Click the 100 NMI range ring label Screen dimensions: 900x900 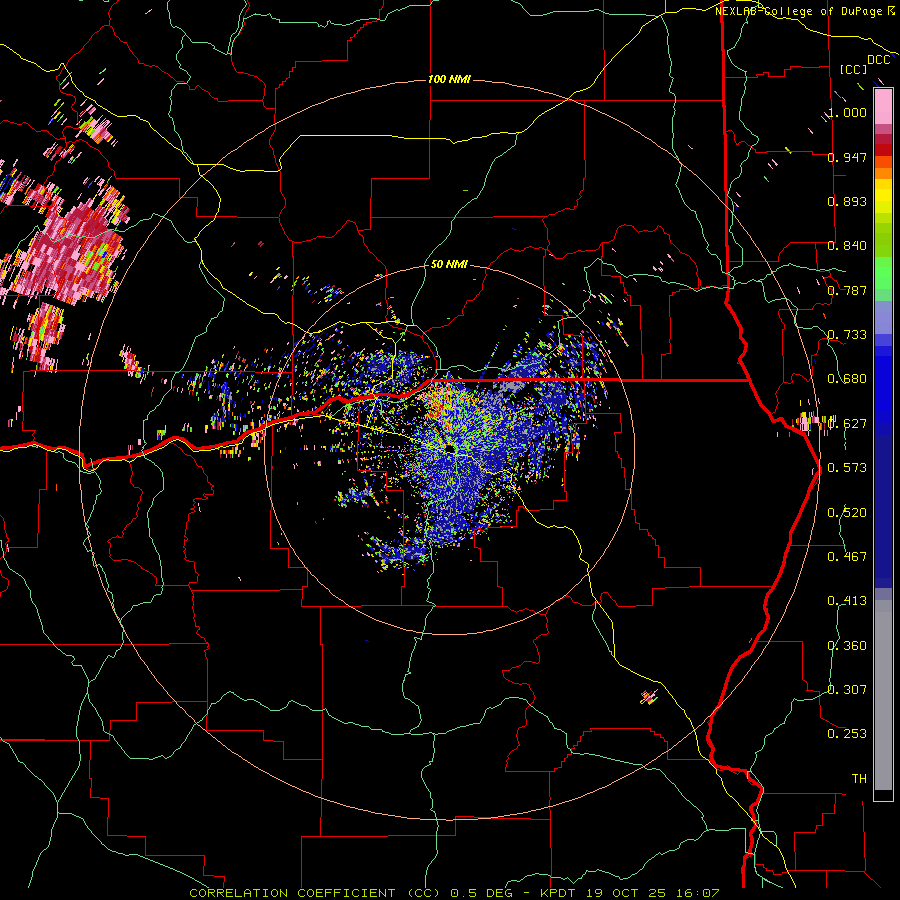[x=449, y=79]
